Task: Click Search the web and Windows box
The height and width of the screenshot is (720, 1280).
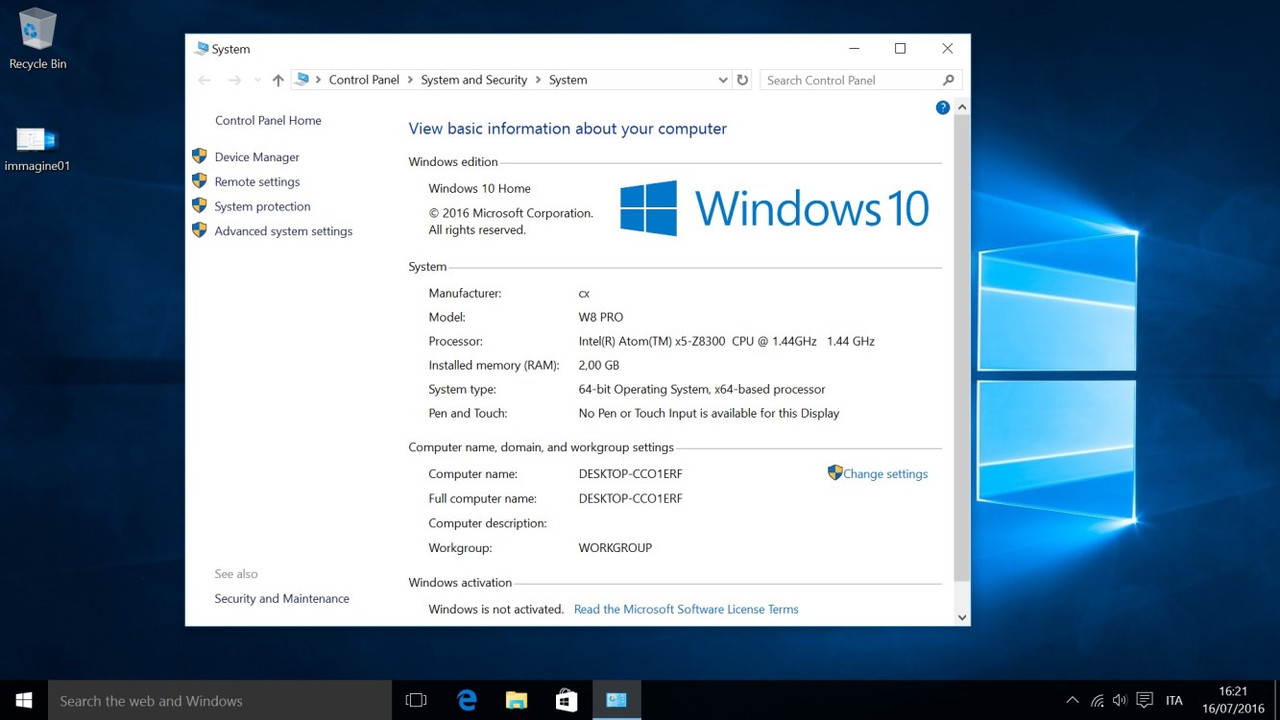Action: click(x=220, y=700)
